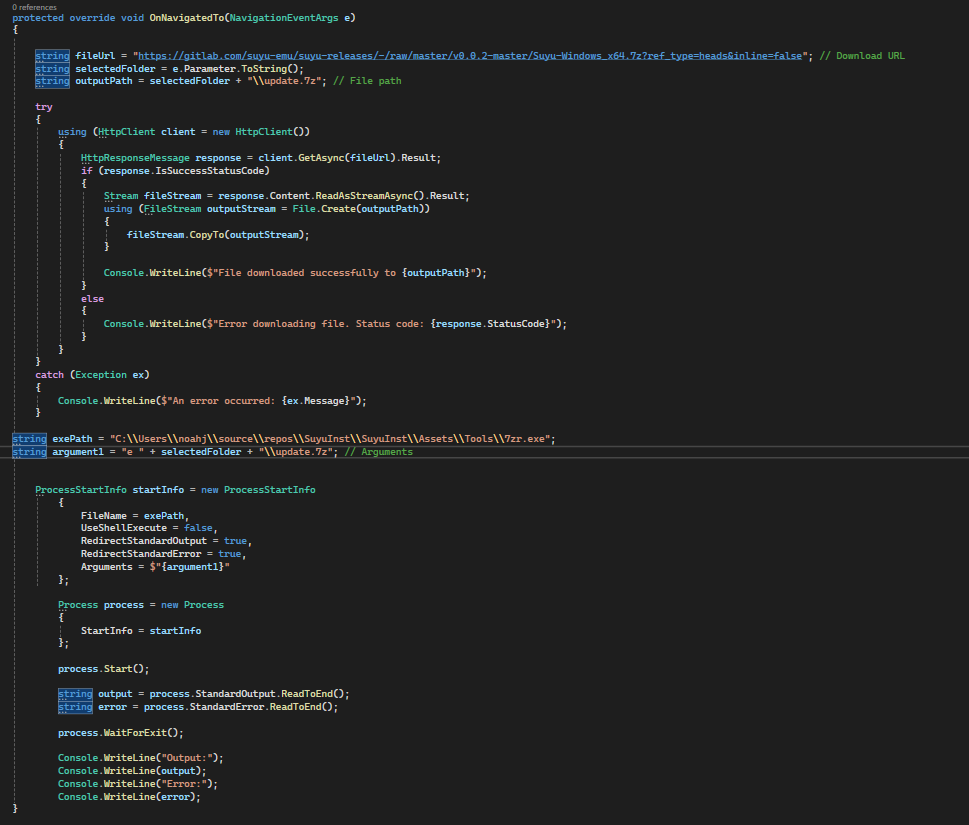The height and width of the screenshot is (825, 969).
Task: Click the "try" keyword
Action: click(44, 106)
